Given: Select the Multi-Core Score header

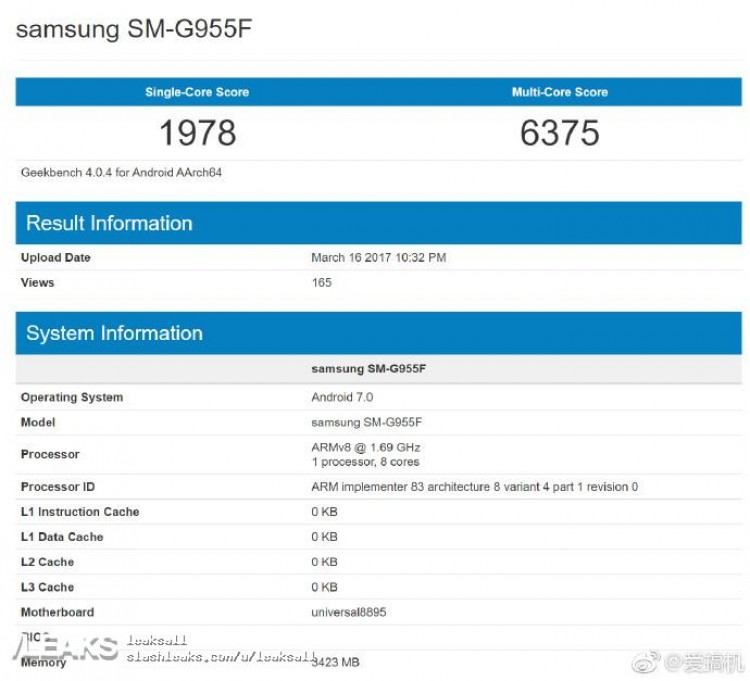Looking at the screenshot, I should coord(560,92).
